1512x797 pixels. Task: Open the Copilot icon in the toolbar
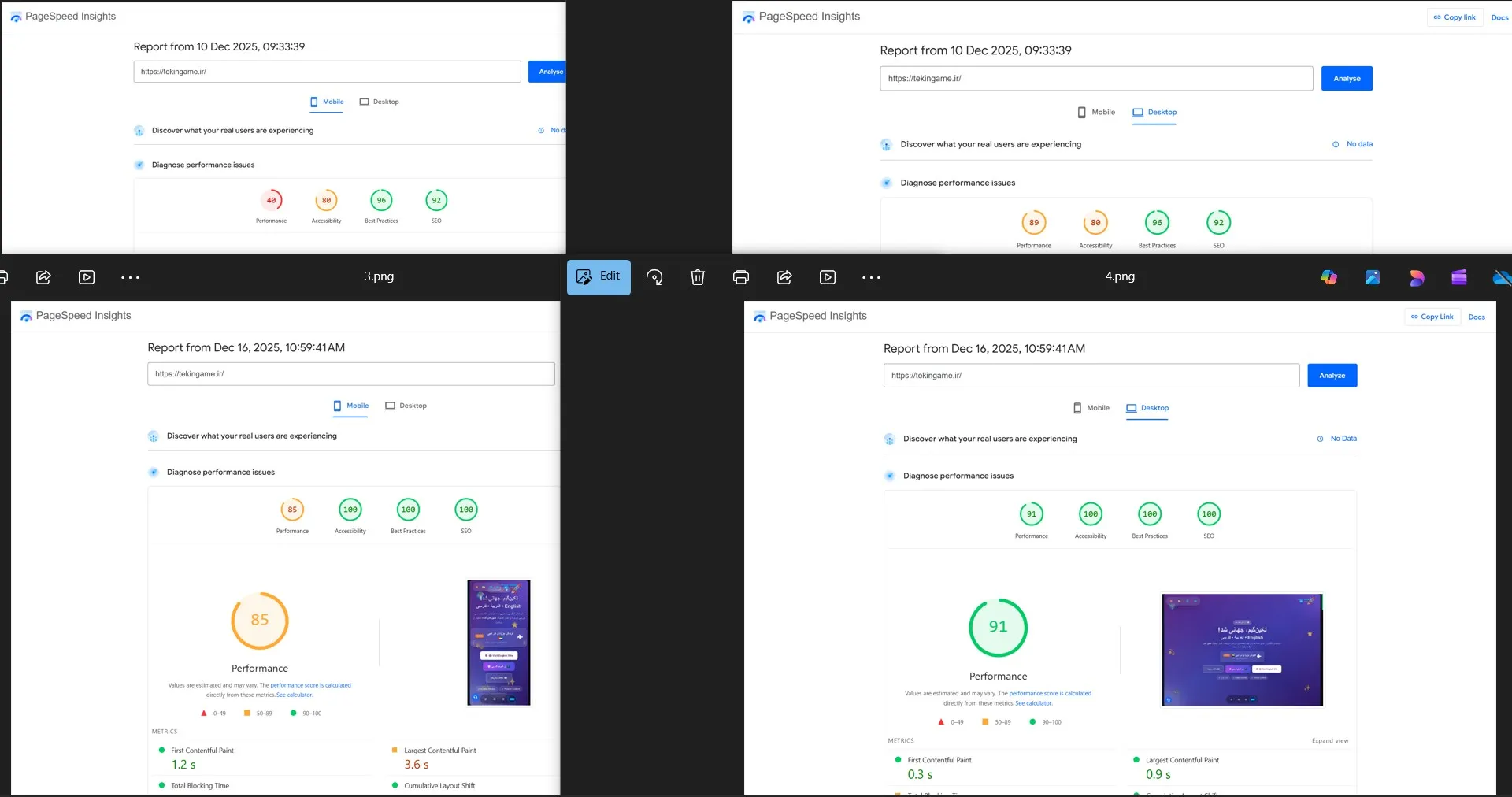[x=1329, y=277]
